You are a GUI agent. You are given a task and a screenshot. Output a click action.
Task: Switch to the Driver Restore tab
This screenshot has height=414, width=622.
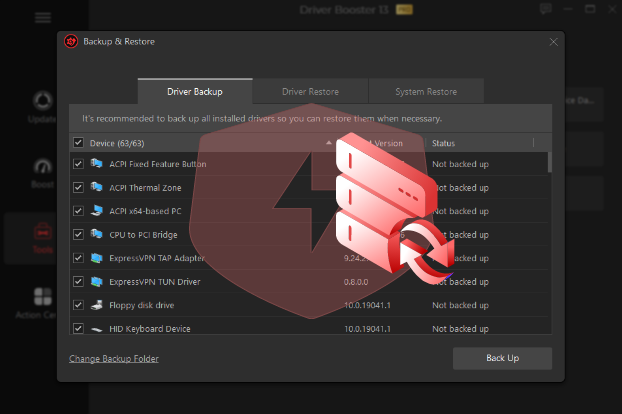click(x=310, y=91)
